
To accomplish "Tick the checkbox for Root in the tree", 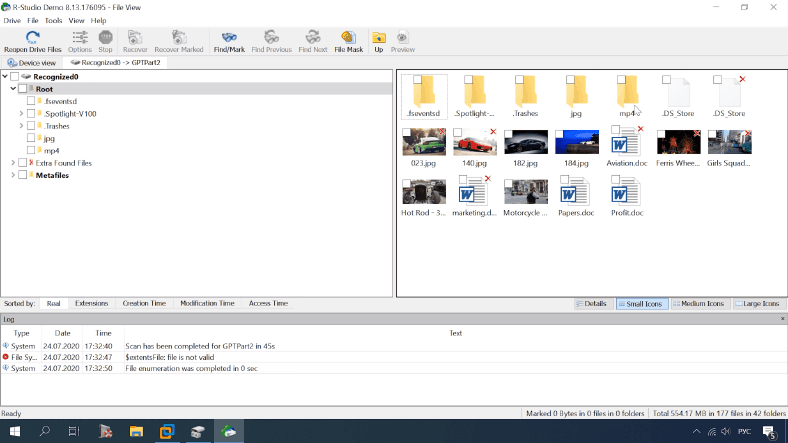I will [22, 89].
